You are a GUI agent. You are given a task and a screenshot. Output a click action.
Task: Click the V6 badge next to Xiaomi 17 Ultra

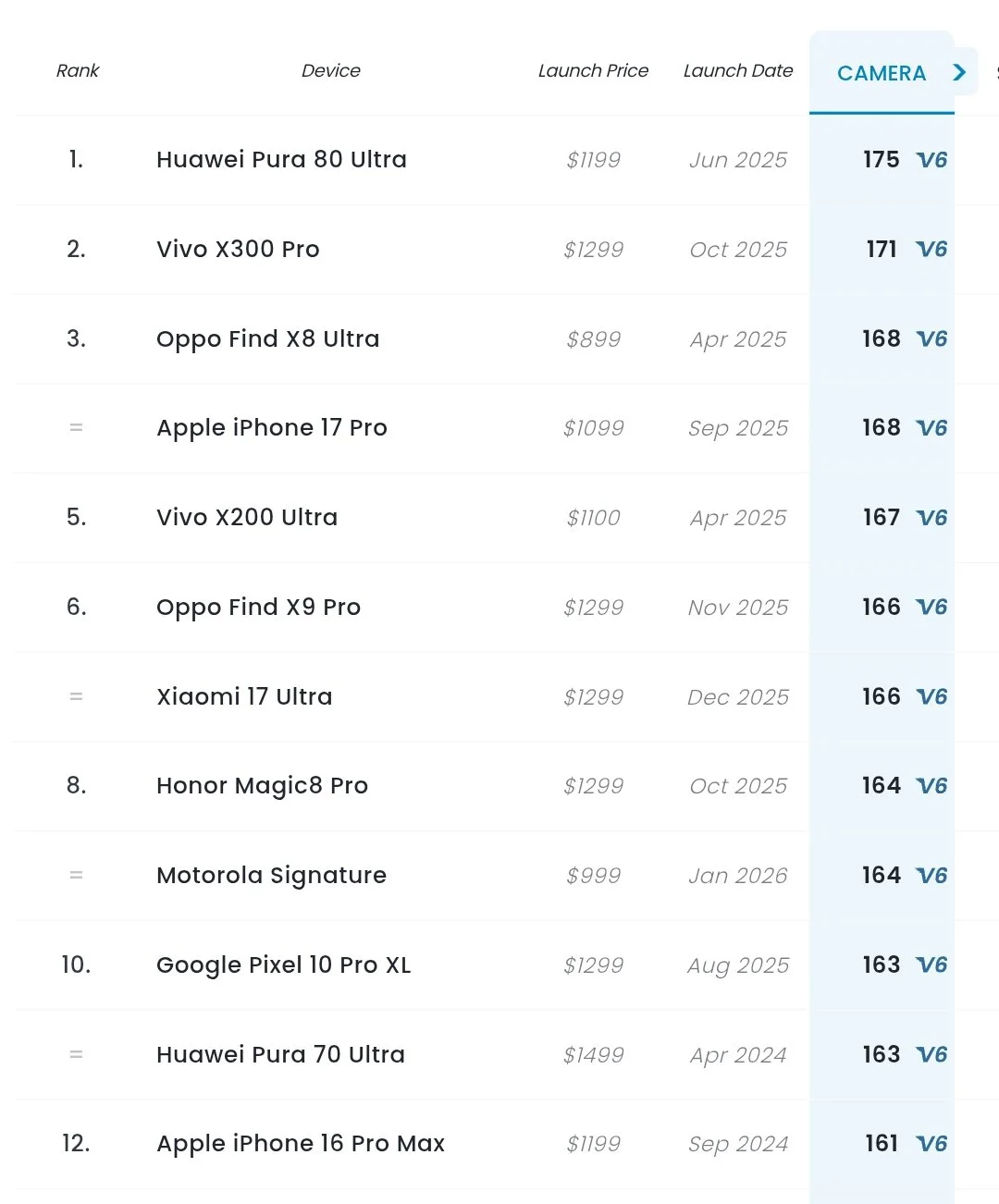coord(933,696)
